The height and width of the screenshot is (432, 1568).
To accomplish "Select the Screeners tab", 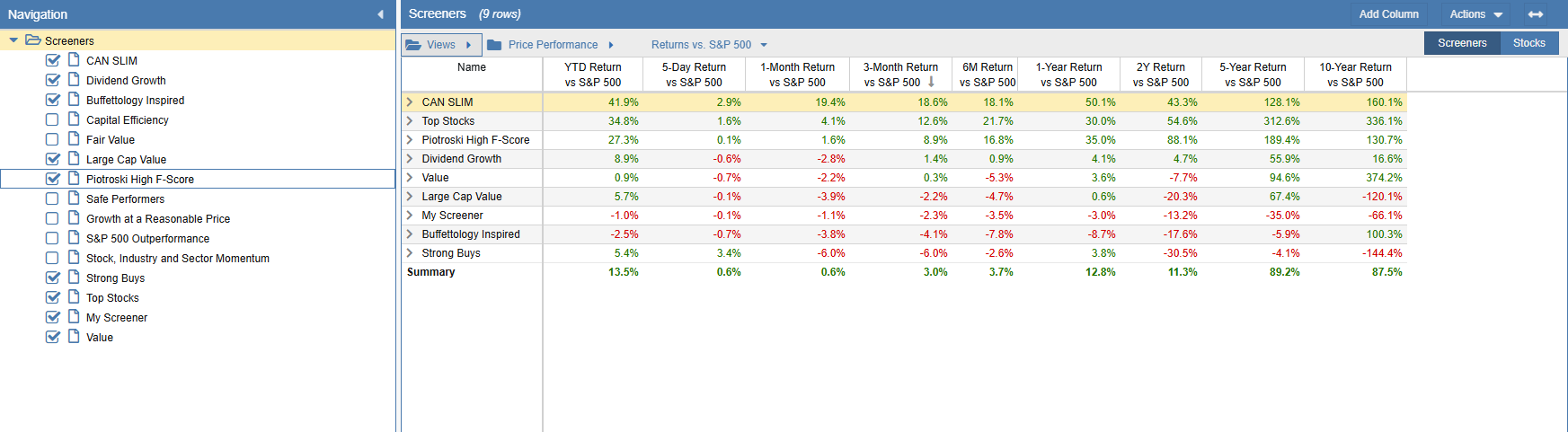I will tap(1461, 43).
